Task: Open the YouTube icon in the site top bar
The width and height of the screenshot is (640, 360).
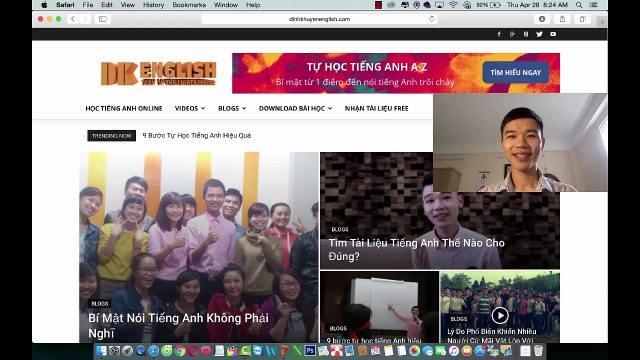Action: click(553, 34)
